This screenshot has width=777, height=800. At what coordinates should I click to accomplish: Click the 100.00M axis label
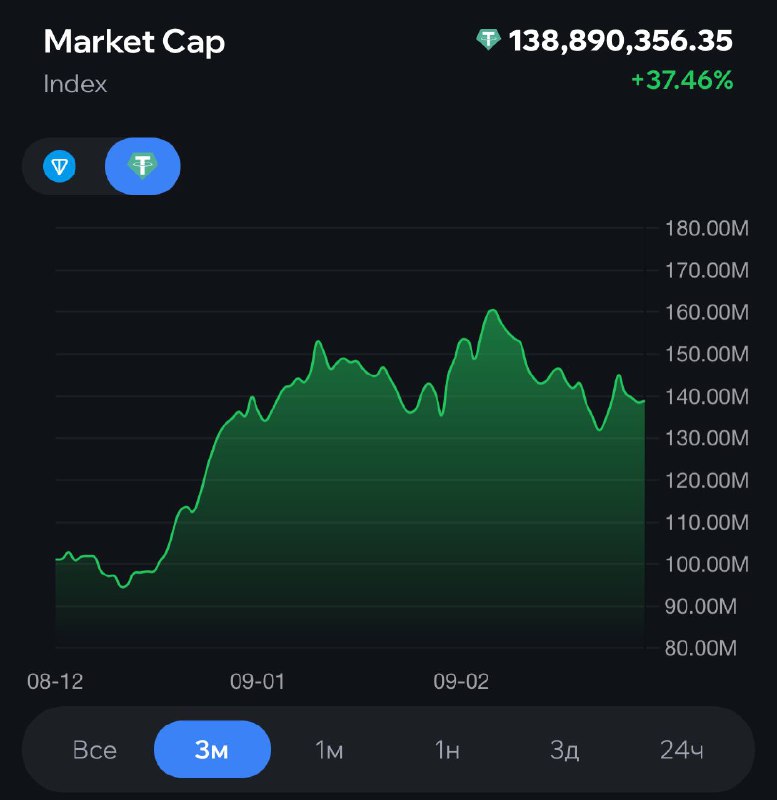click(706, 564)
